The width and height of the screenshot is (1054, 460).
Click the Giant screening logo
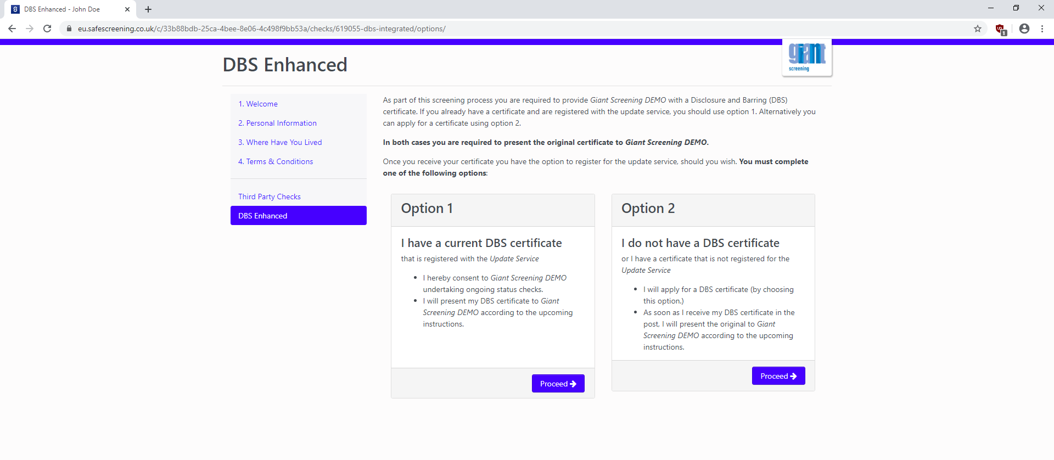coord(806,57)
